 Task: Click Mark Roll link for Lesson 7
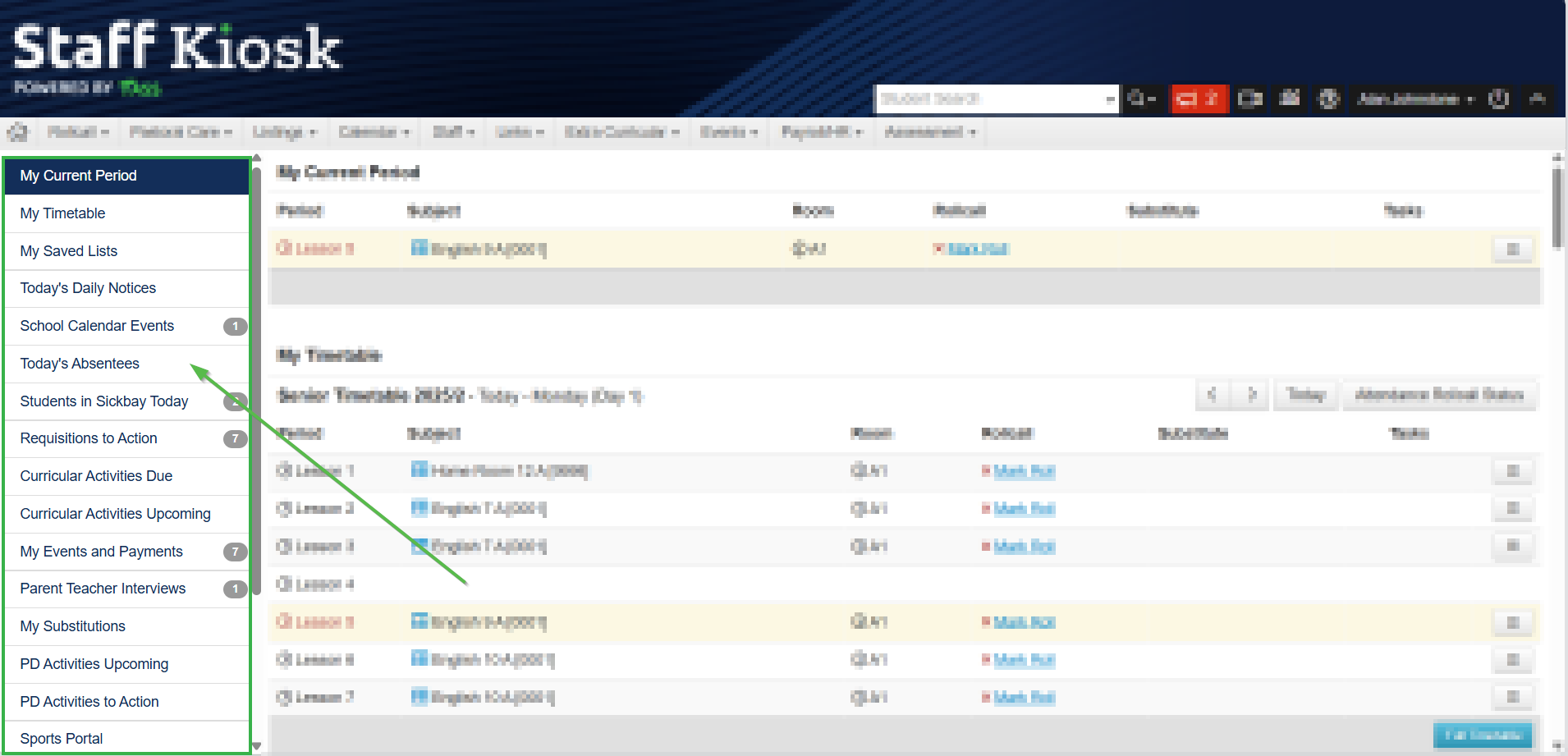pyautogui.click(x=1024, y=698)
